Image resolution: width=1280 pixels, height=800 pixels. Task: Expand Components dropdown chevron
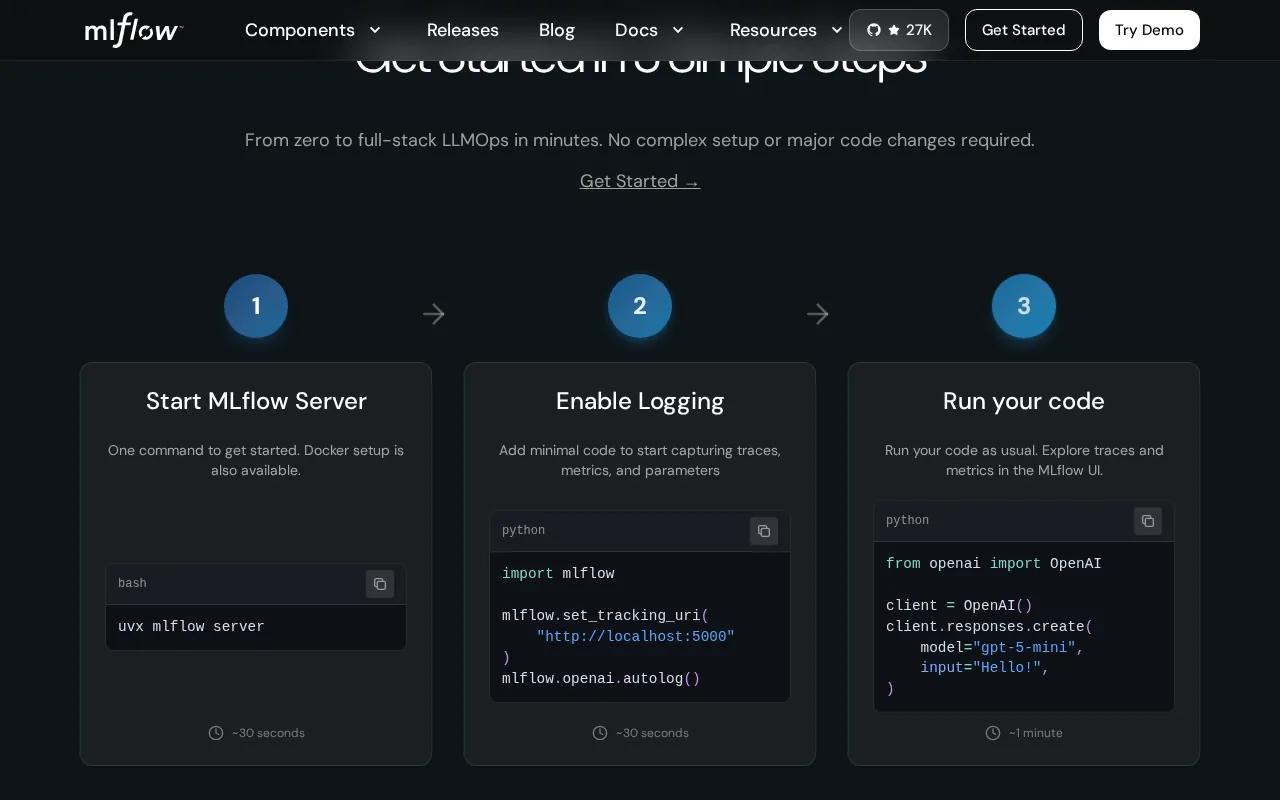[x=375, y=30]
